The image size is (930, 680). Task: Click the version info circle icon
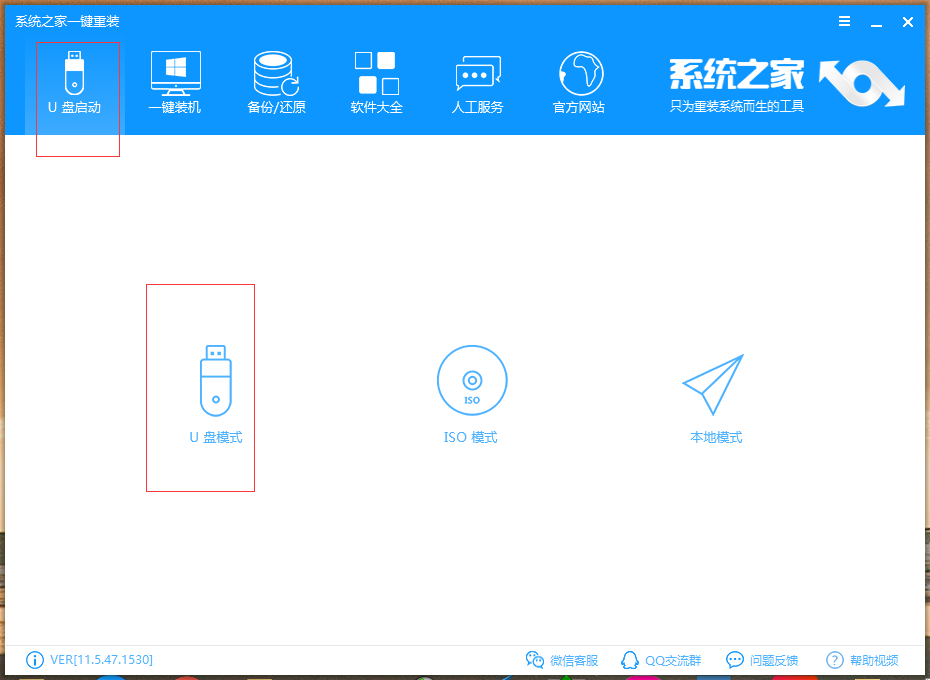click(35, 660)
